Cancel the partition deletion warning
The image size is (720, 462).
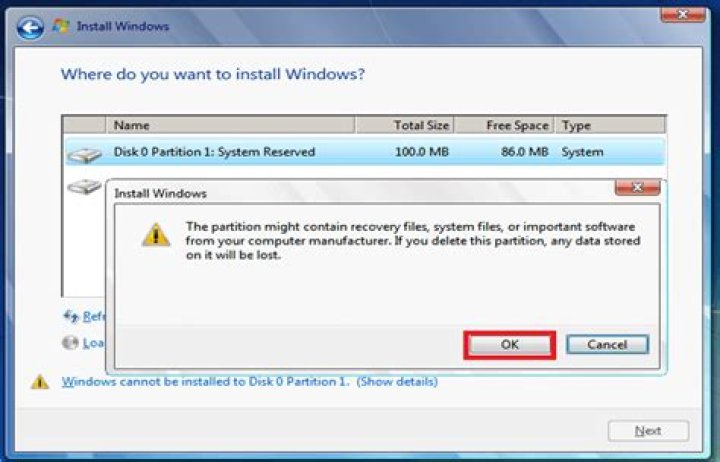coord(607,344)
